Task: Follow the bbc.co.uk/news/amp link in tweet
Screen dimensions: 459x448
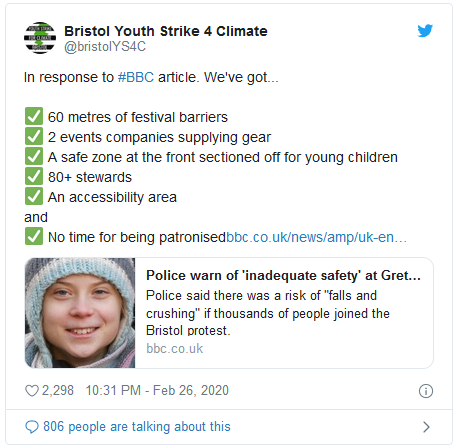Action: [316, 237]
